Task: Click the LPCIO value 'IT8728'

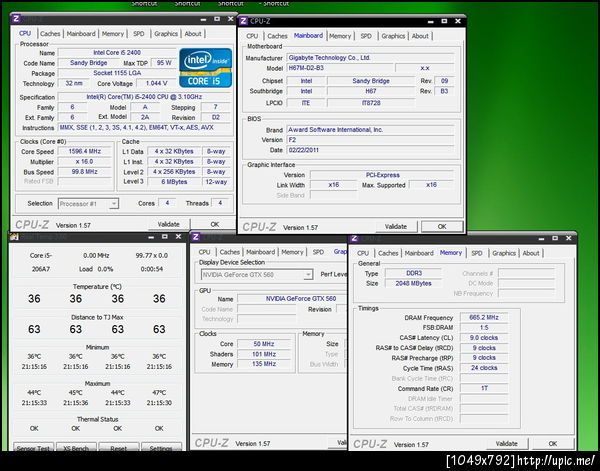Action: coord(371,103)
